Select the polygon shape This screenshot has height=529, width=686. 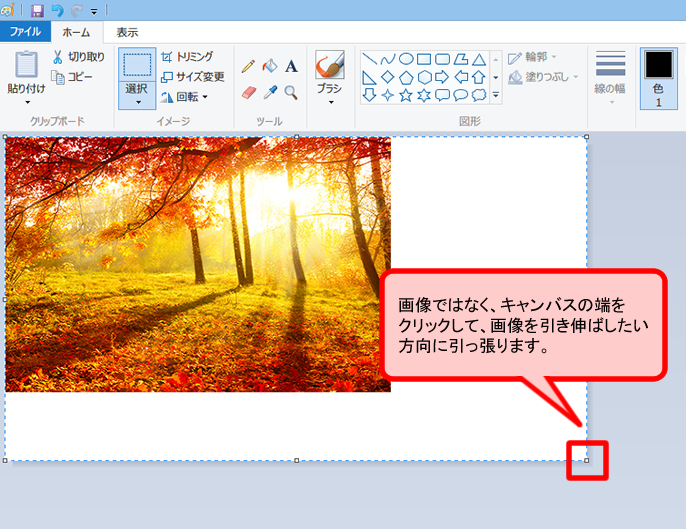click(461, 59)
